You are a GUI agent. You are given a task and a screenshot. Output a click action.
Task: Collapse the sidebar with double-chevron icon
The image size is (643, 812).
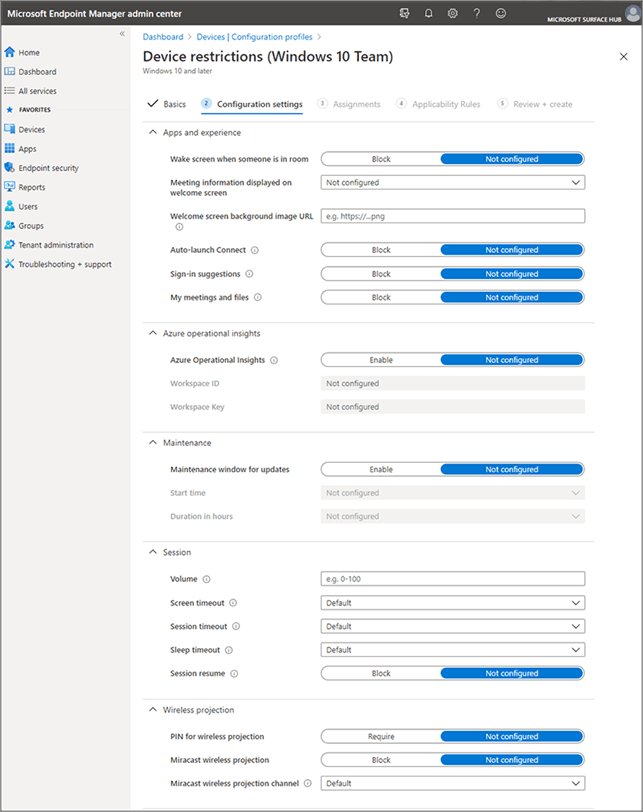coord(122,34)
